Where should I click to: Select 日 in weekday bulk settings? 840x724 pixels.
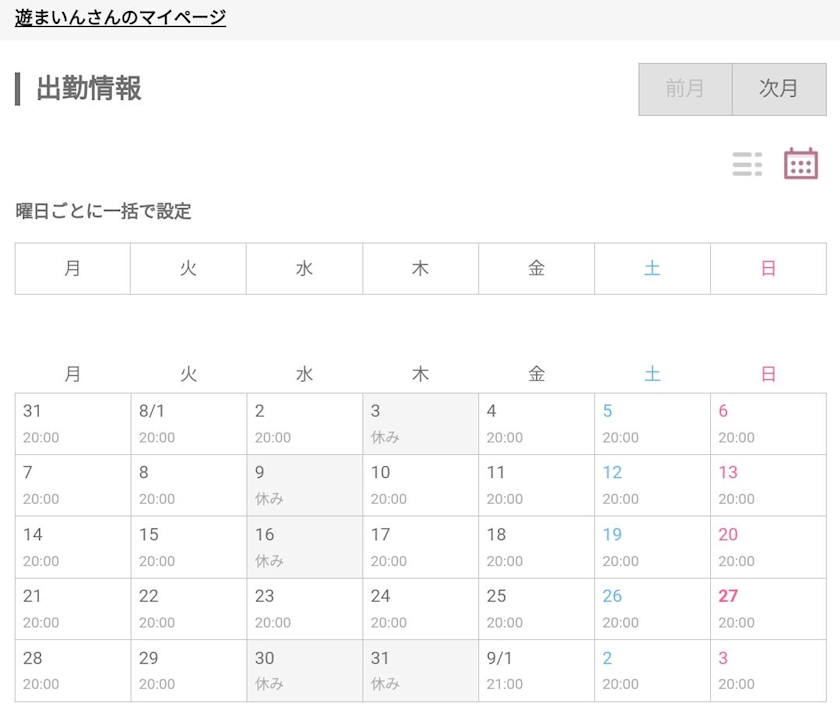[768, 268]
